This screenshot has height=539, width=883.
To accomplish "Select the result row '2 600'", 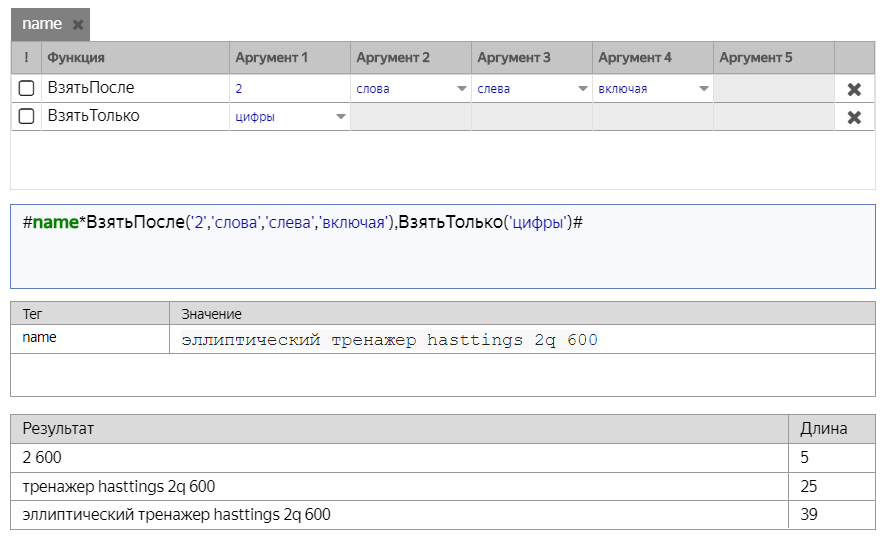I will click(400, 457).
